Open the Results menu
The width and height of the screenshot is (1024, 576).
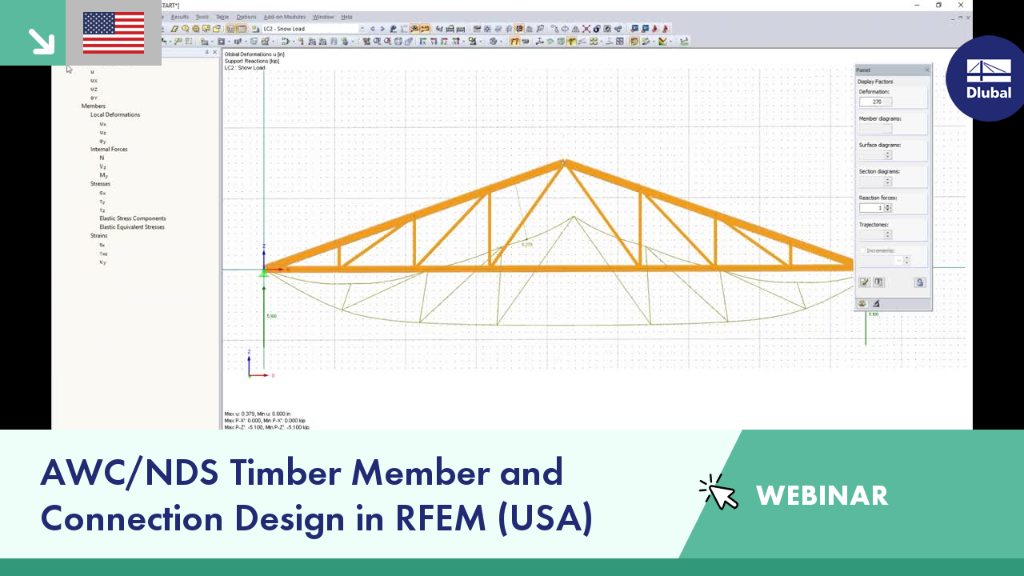point(180,17)
